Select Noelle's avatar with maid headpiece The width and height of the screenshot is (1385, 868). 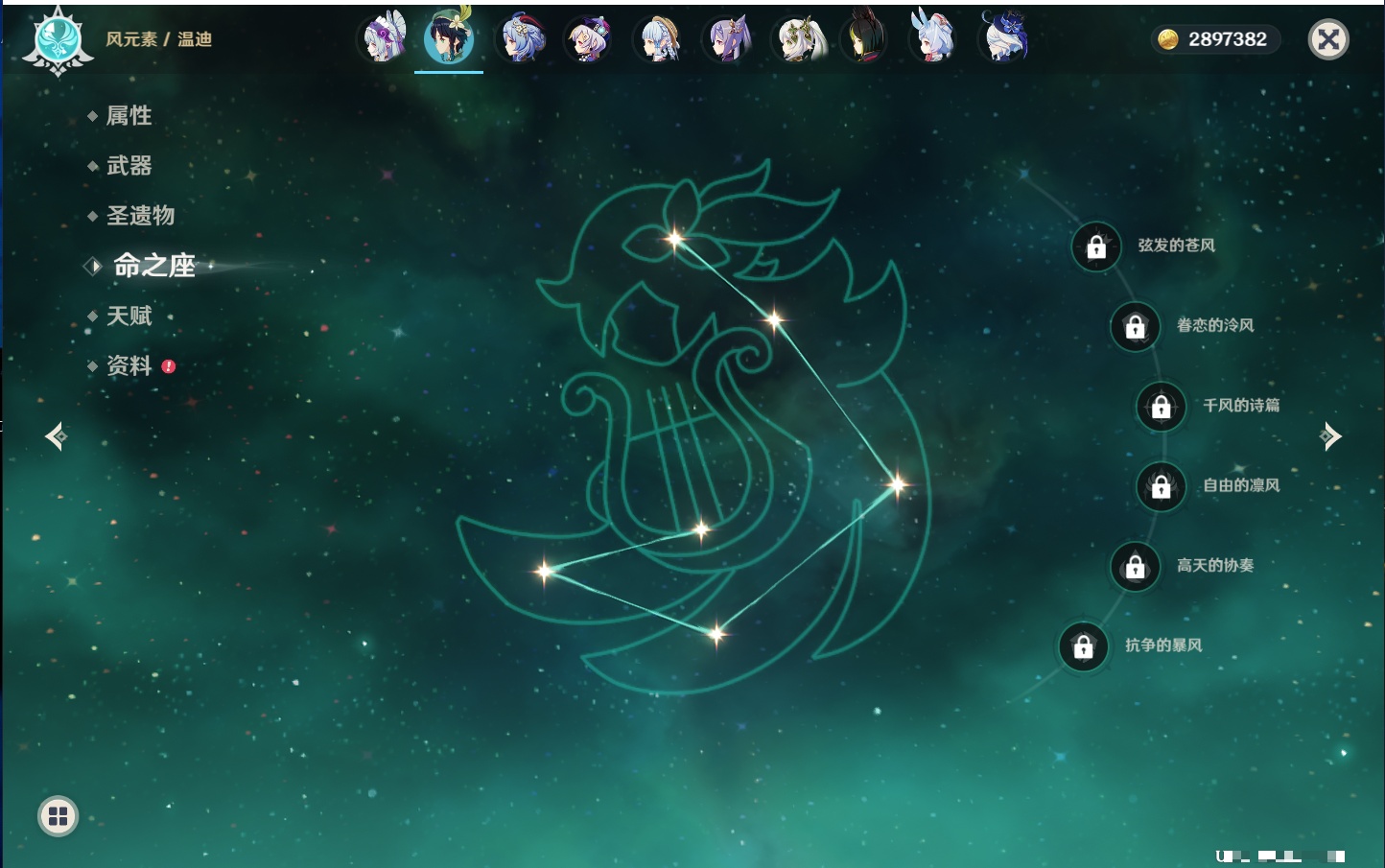384,39
